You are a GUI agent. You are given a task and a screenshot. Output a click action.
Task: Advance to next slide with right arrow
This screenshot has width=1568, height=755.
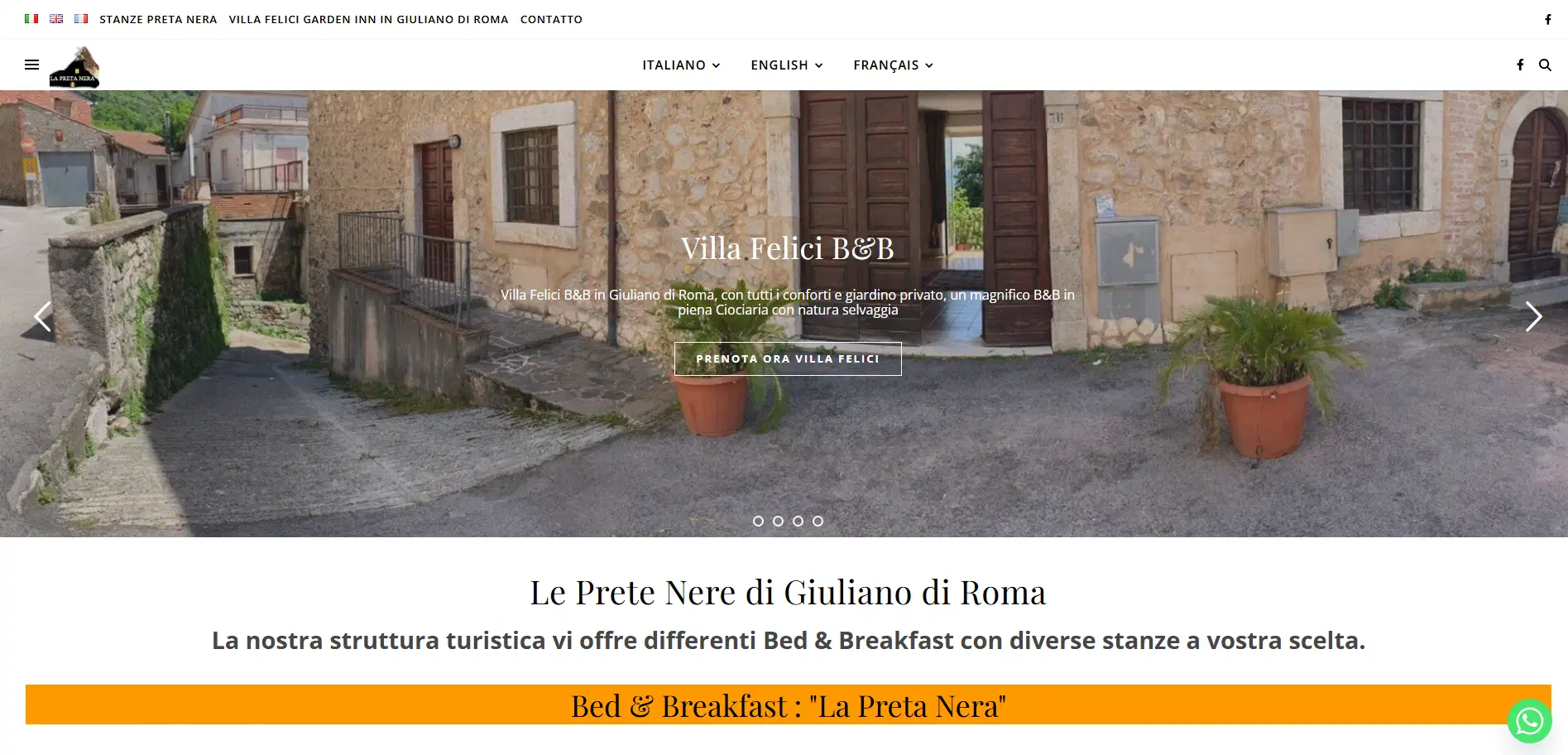pos(1533,316)
